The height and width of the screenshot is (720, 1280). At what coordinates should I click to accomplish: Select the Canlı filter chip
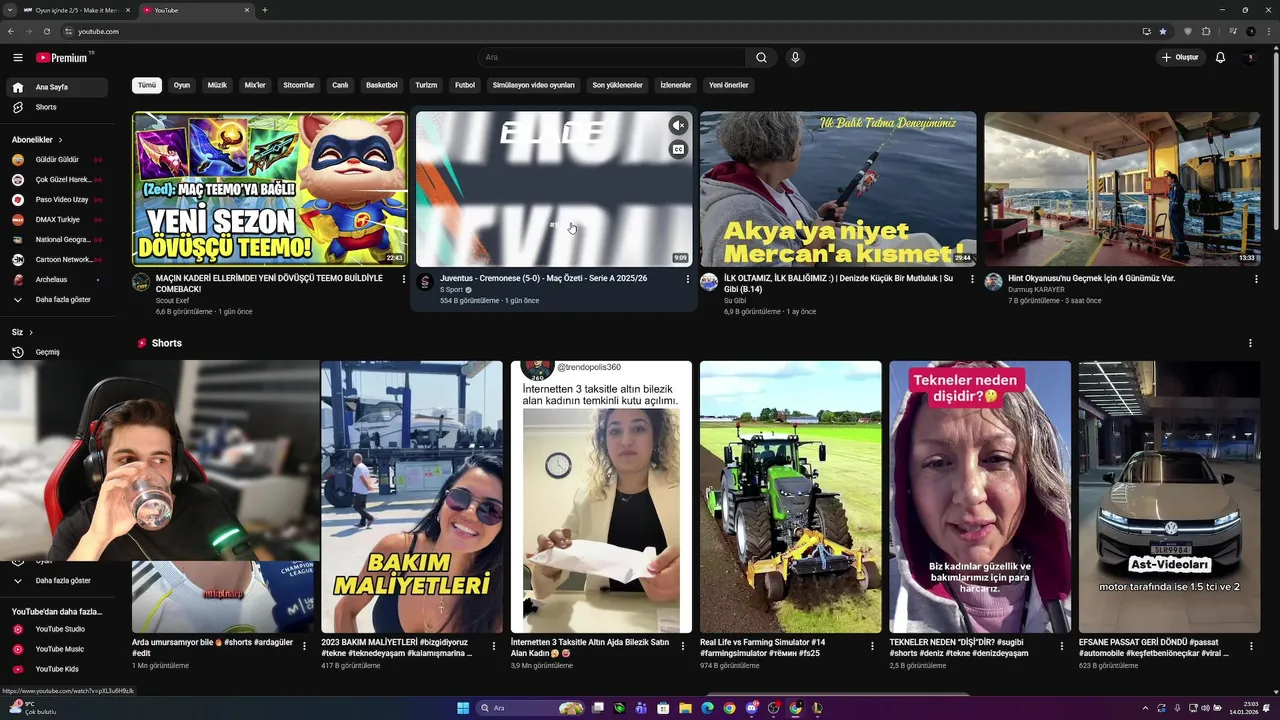[x=340, y=85]
